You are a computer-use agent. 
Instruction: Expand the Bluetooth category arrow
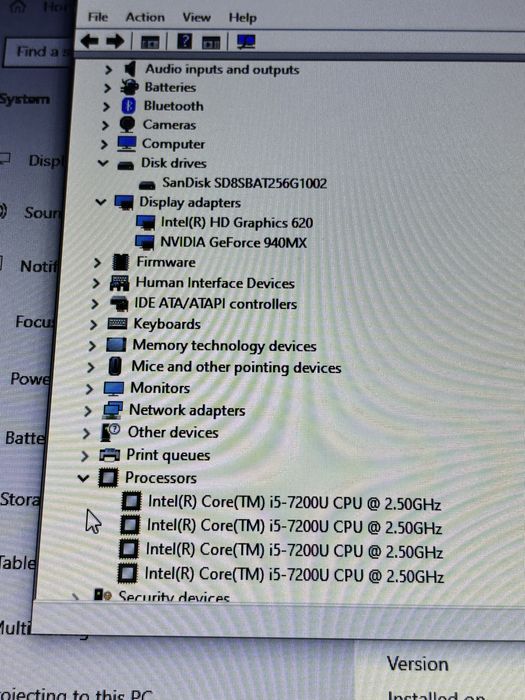(106, 107)
